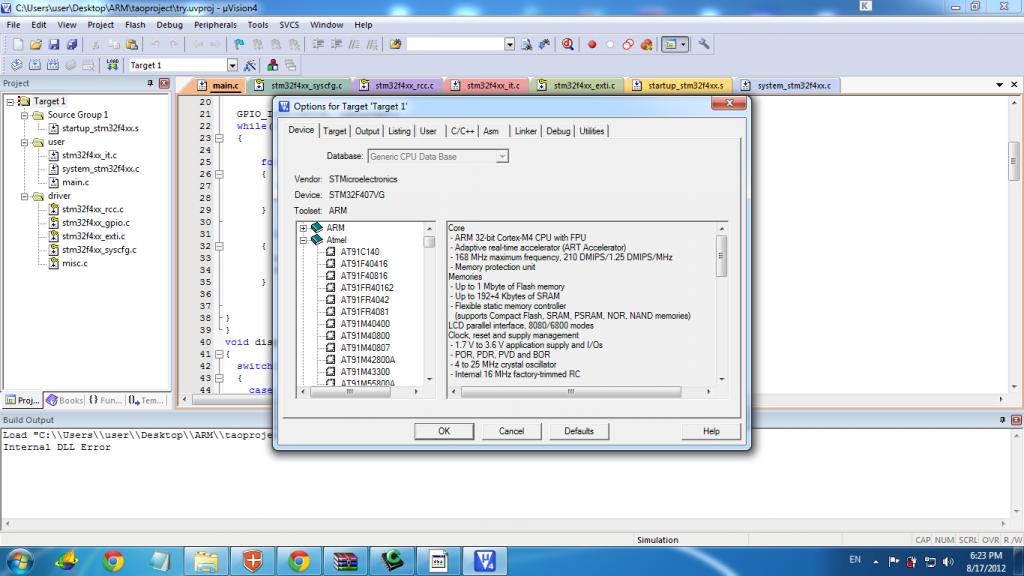Download to flash LOAD icon
The height and width of the screenshot is (576, 1024).
[112, 65]
